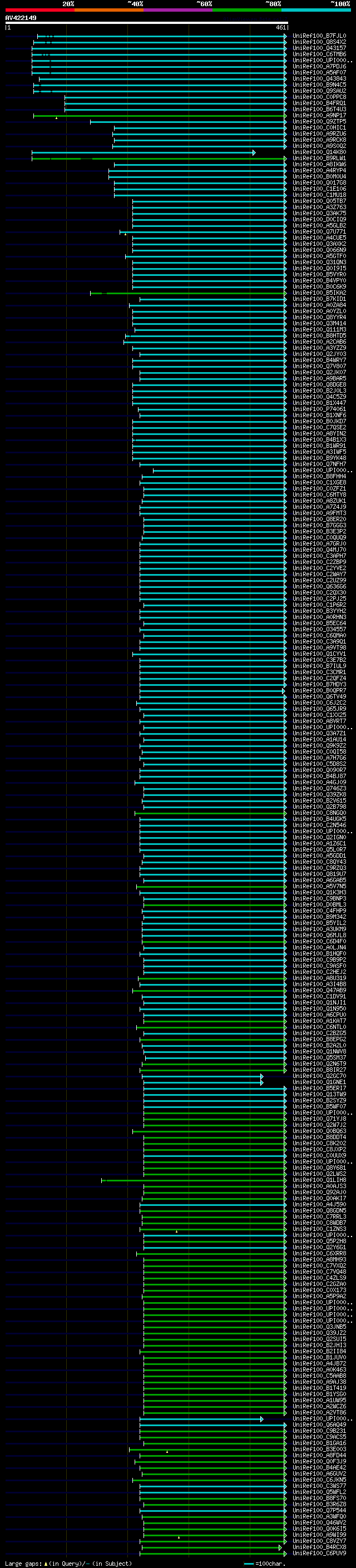Click the orange ~40% identity legend segment

tap(109, 10)
